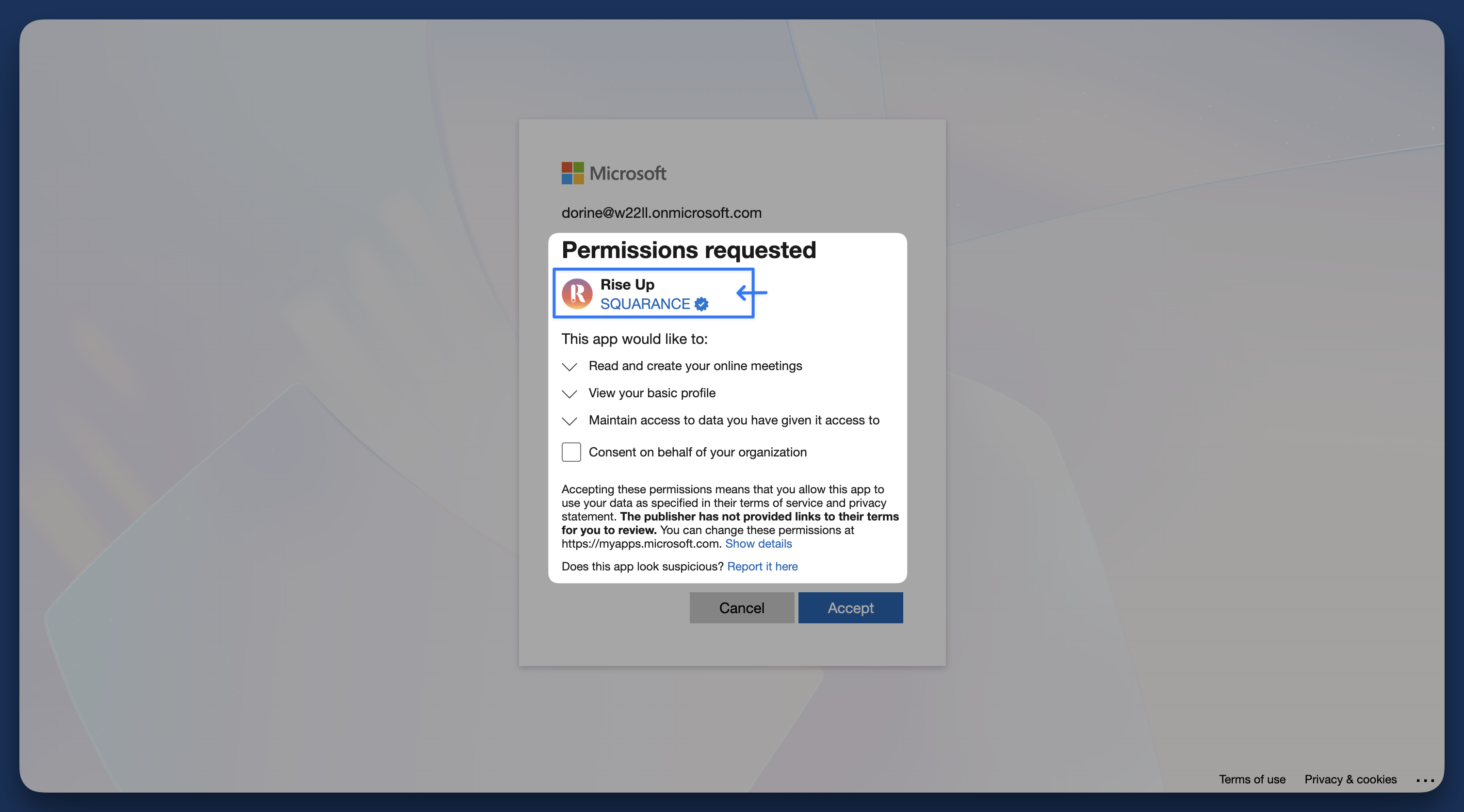Click Report it here link
This screenshot has height=812, width=1464.
(x=762, y=566)
